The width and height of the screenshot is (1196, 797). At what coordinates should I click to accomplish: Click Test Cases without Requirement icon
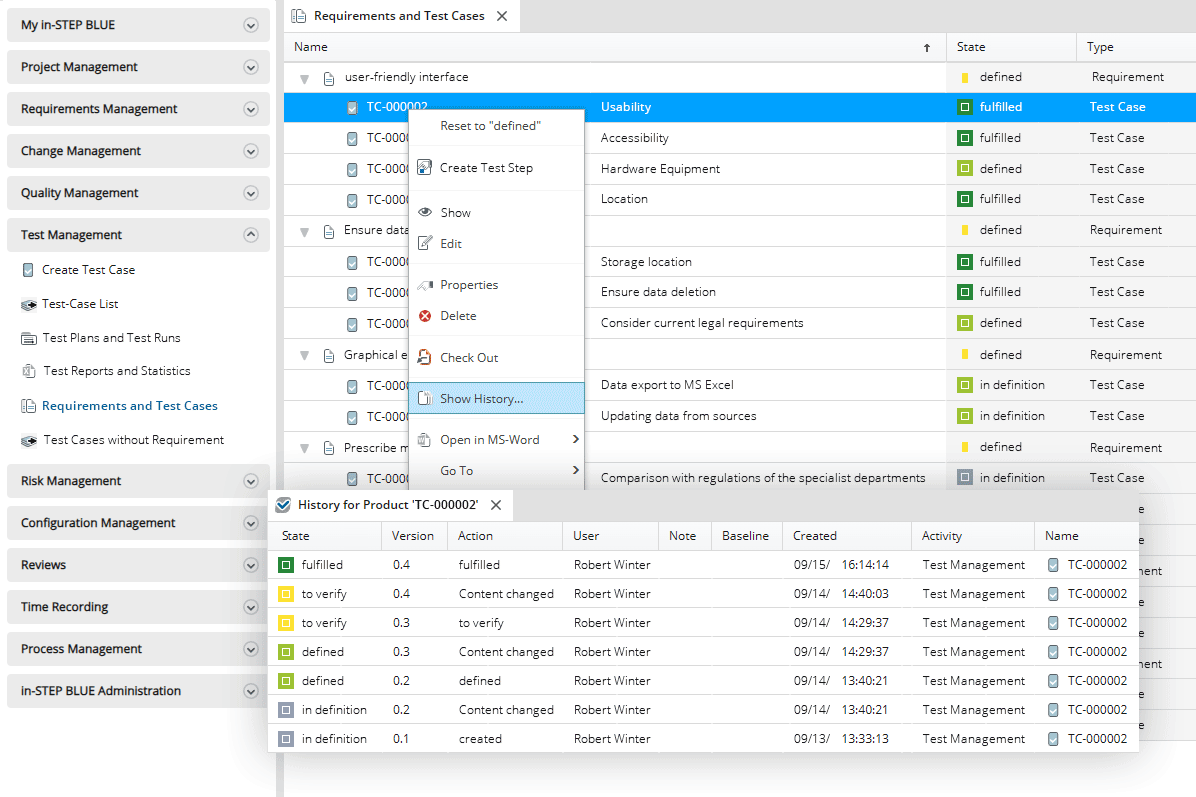28,440
